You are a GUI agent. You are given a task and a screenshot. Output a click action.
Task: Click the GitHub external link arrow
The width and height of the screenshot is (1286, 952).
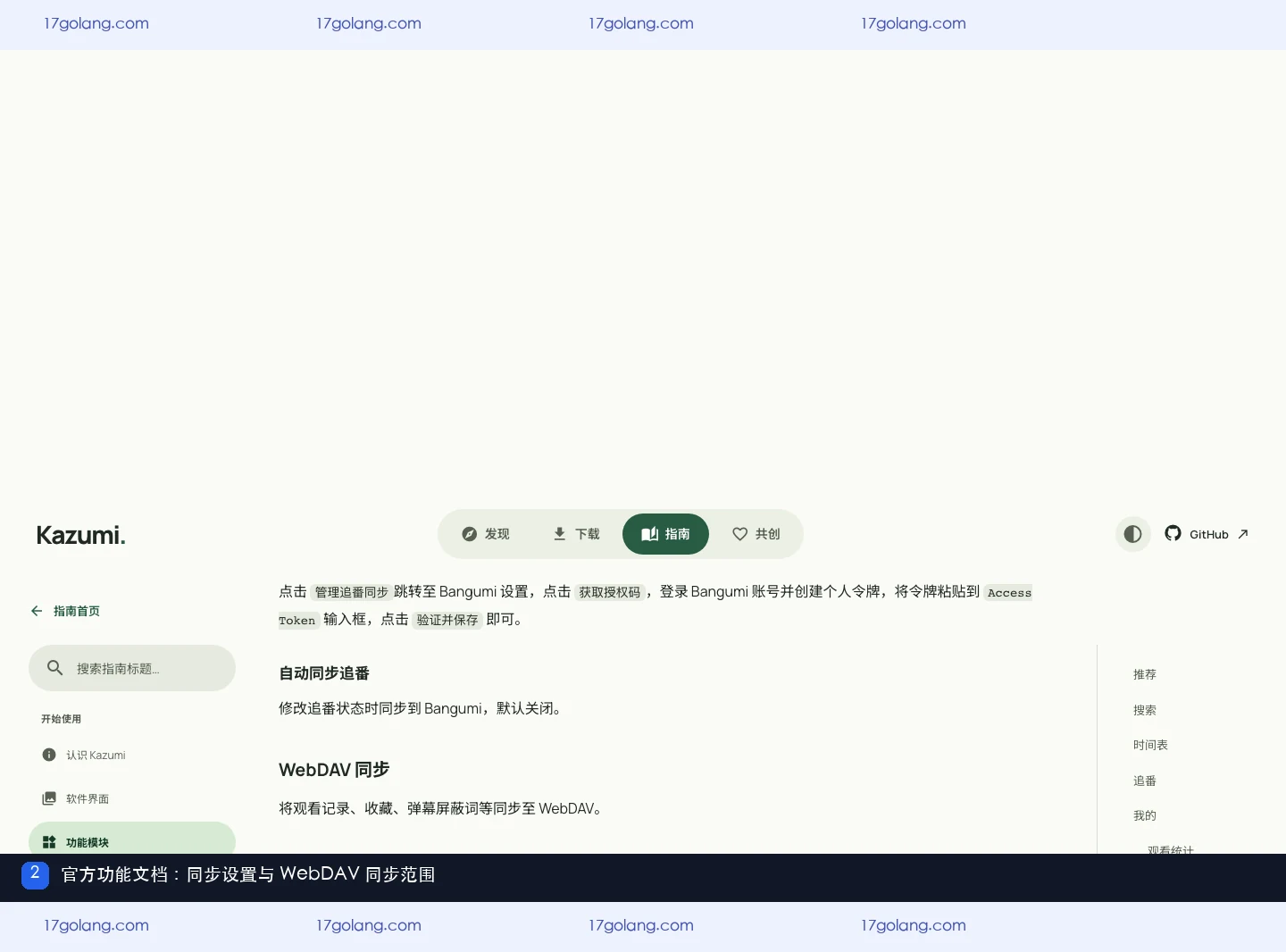tap(1242, 534)
